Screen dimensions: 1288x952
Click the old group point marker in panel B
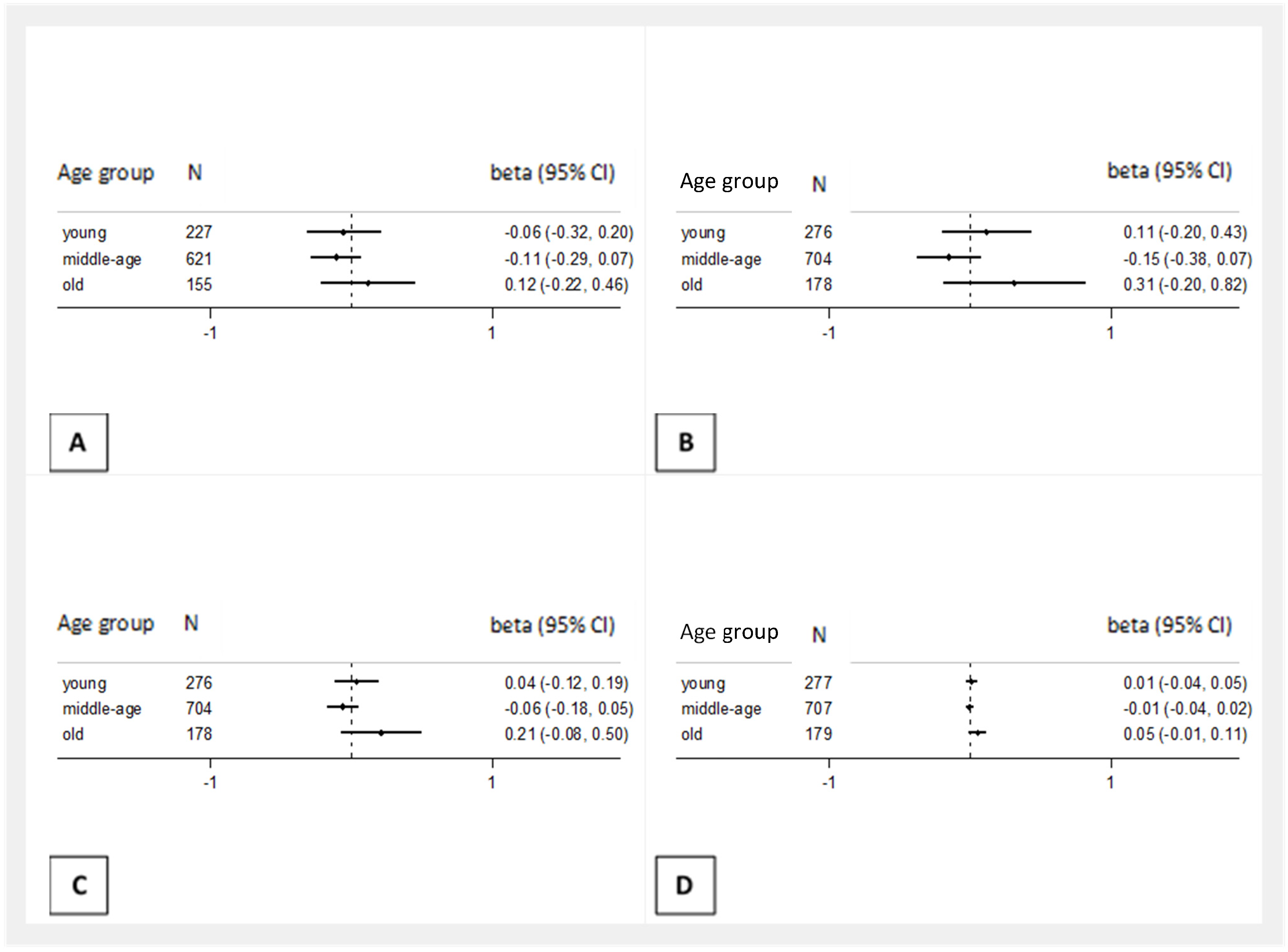click(1014, 283)
